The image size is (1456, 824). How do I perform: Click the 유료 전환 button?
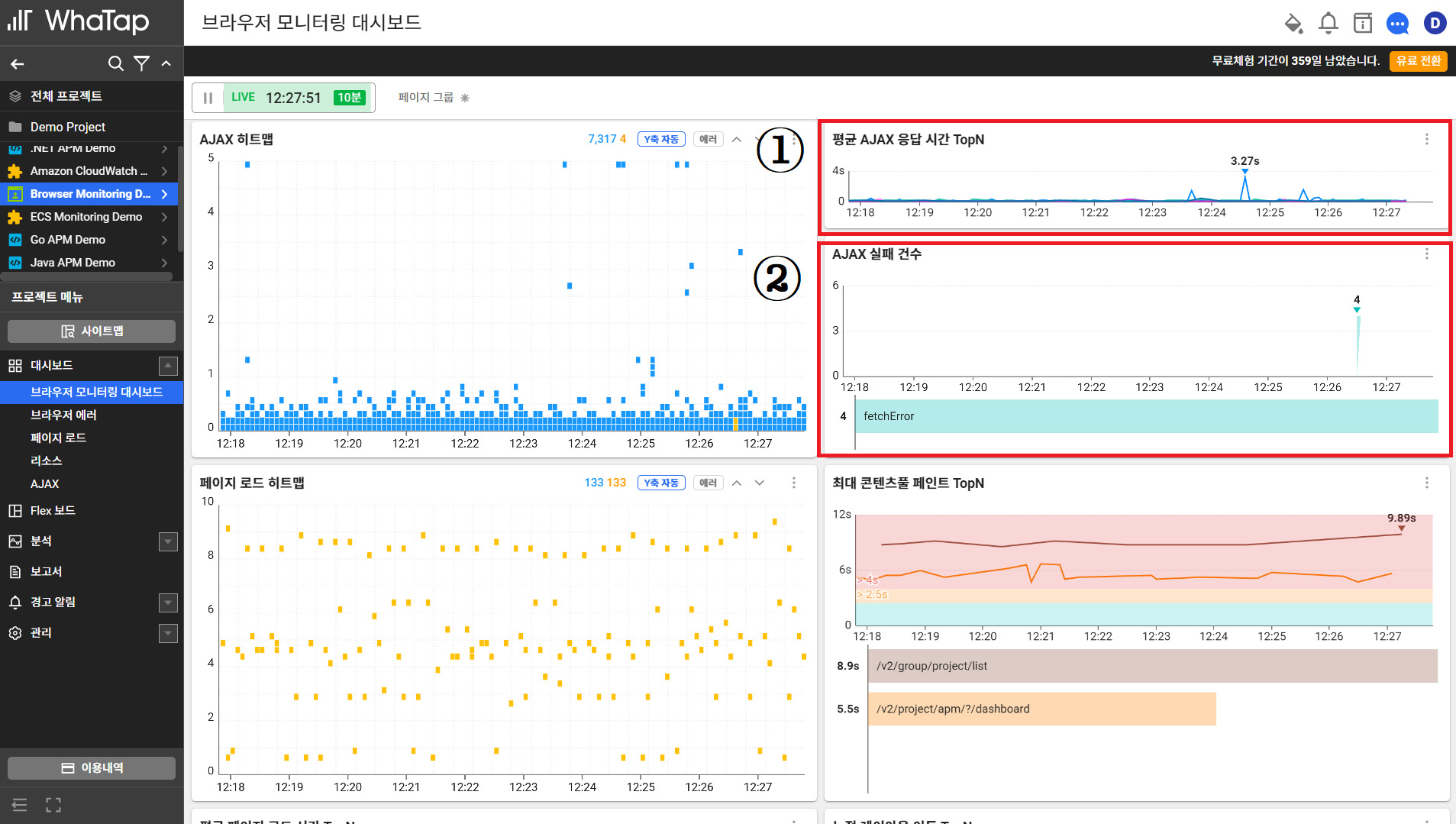[1419, 61]
